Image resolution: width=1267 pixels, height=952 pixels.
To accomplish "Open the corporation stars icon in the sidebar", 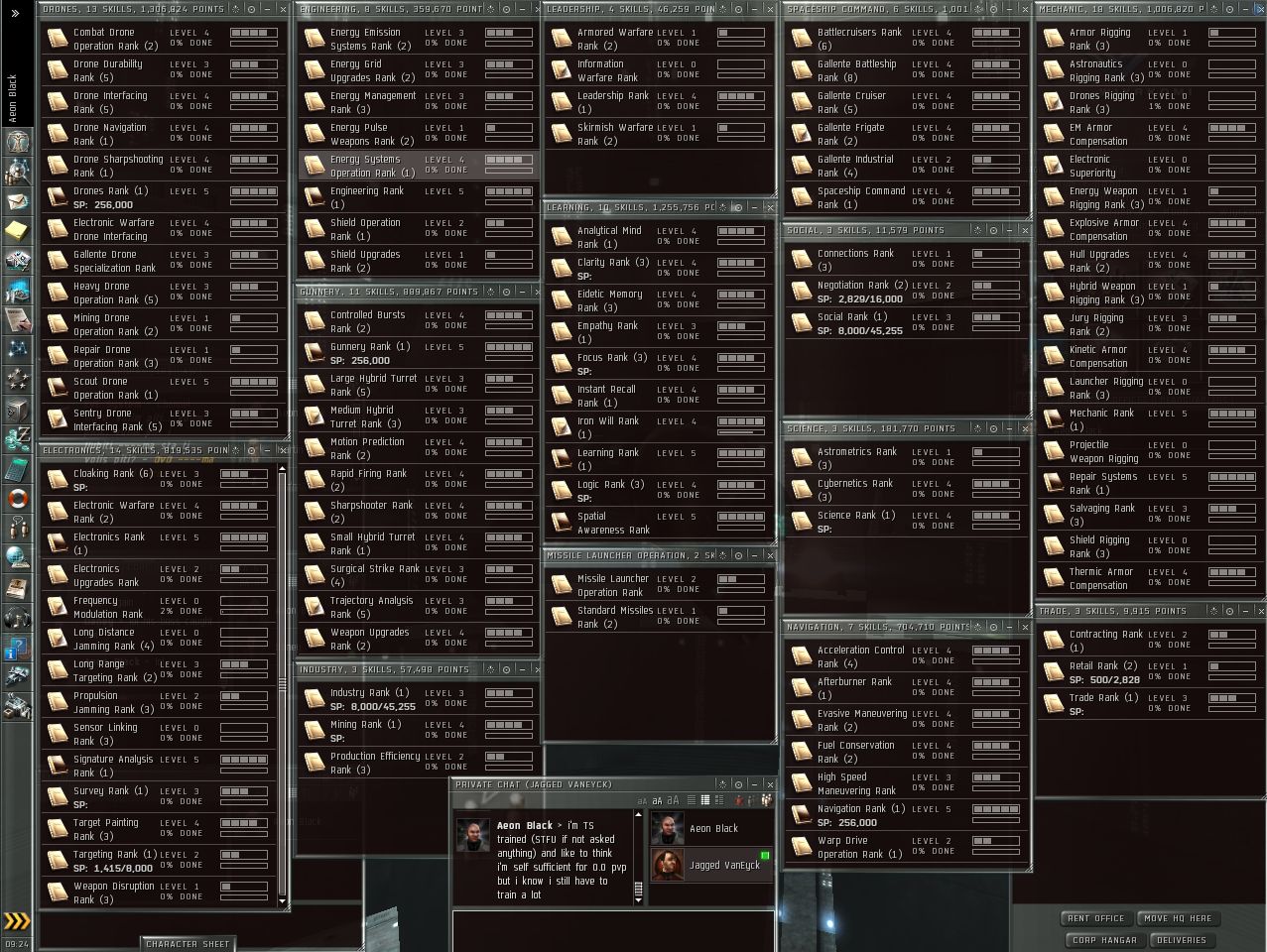I will [x=19, y=378].
